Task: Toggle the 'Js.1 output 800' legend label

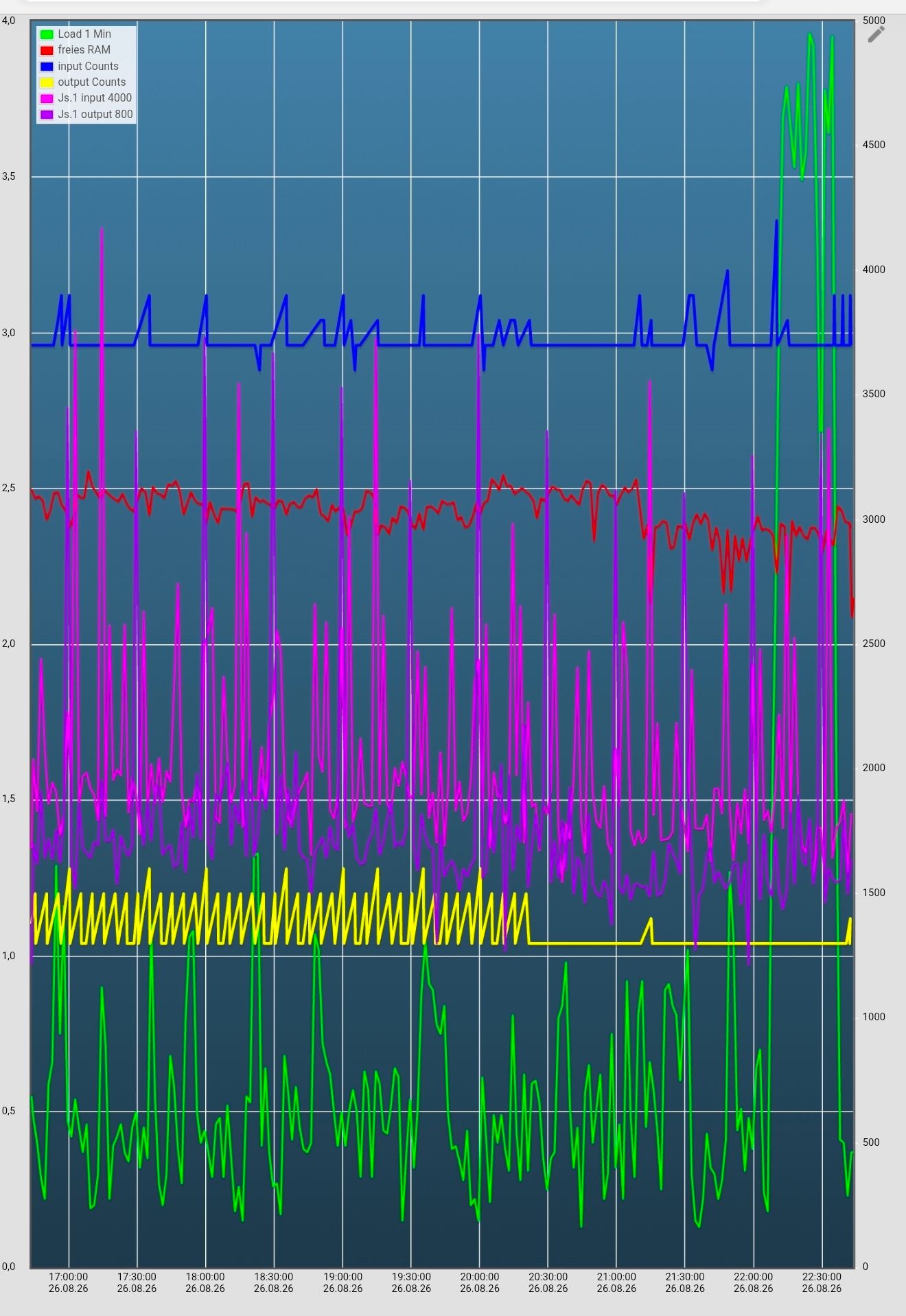Action: tap(95, 115)
